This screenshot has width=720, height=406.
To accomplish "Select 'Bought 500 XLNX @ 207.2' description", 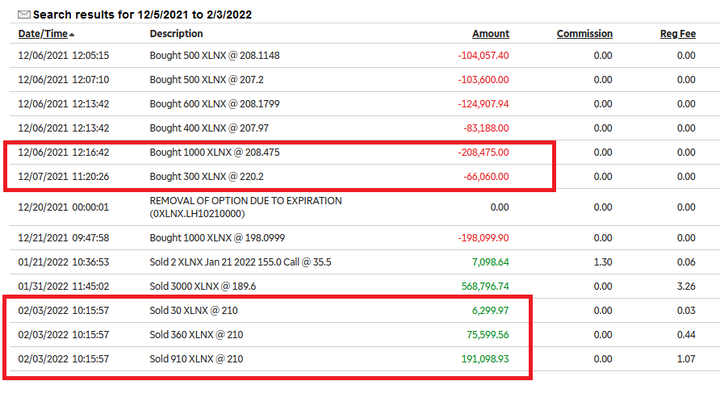I will (x=206, y=80).
